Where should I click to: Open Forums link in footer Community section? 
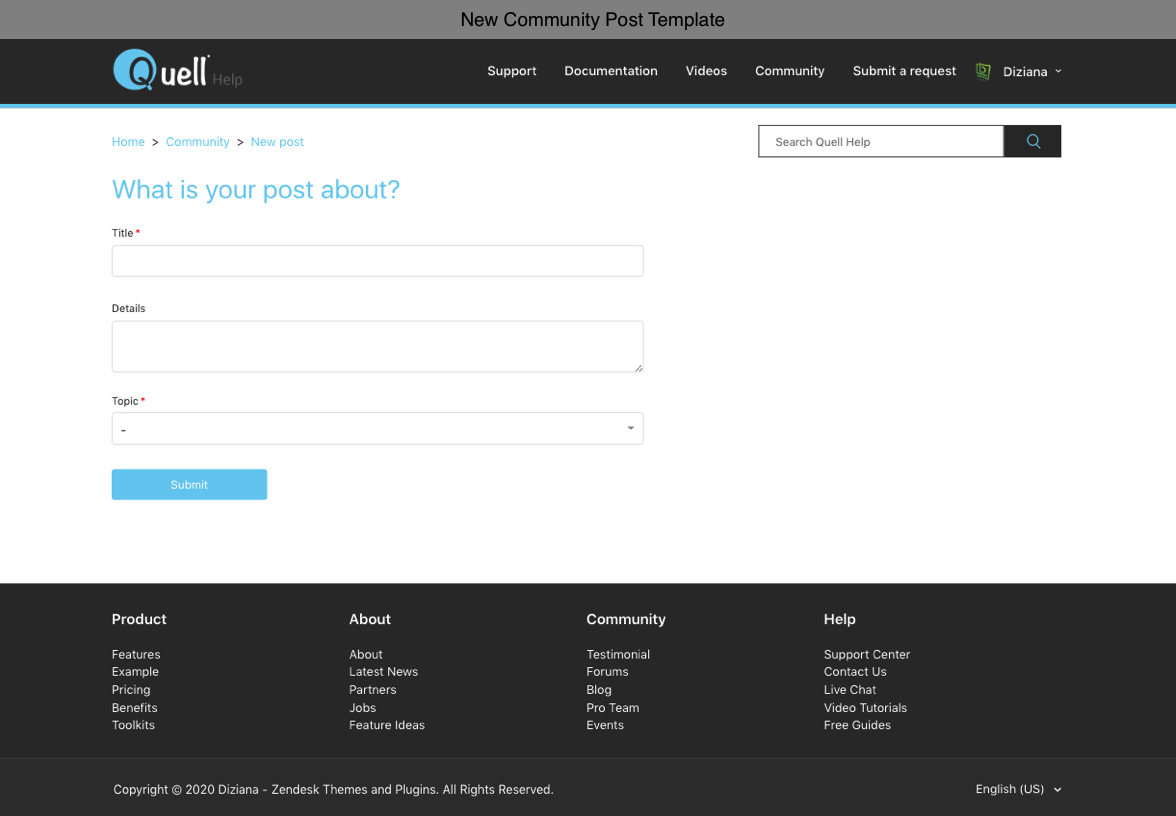point(607,672)
